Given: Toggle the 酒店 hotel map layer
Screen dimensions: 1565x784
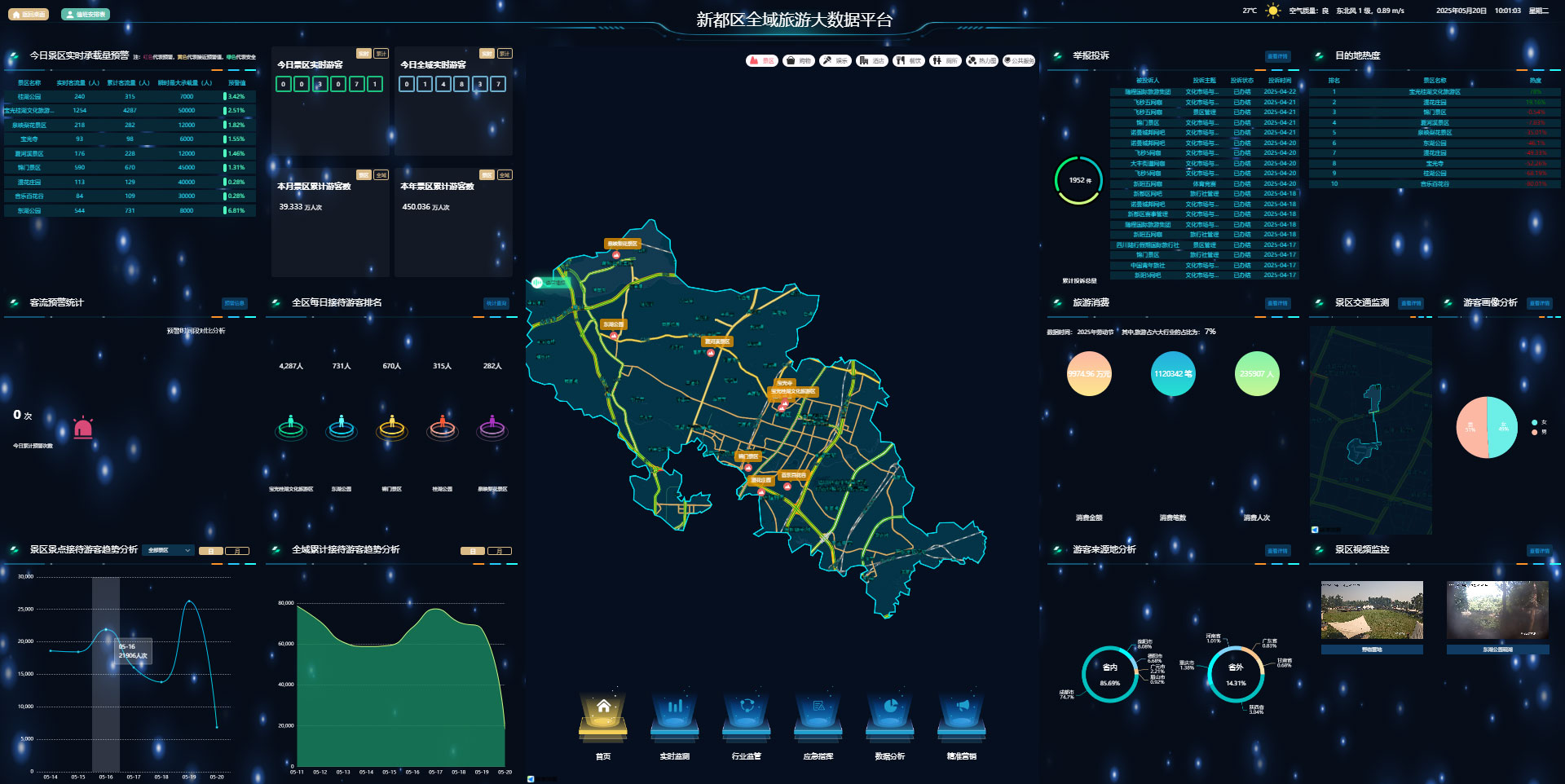Looking at the screenshot, I should [x=872, y=61].
